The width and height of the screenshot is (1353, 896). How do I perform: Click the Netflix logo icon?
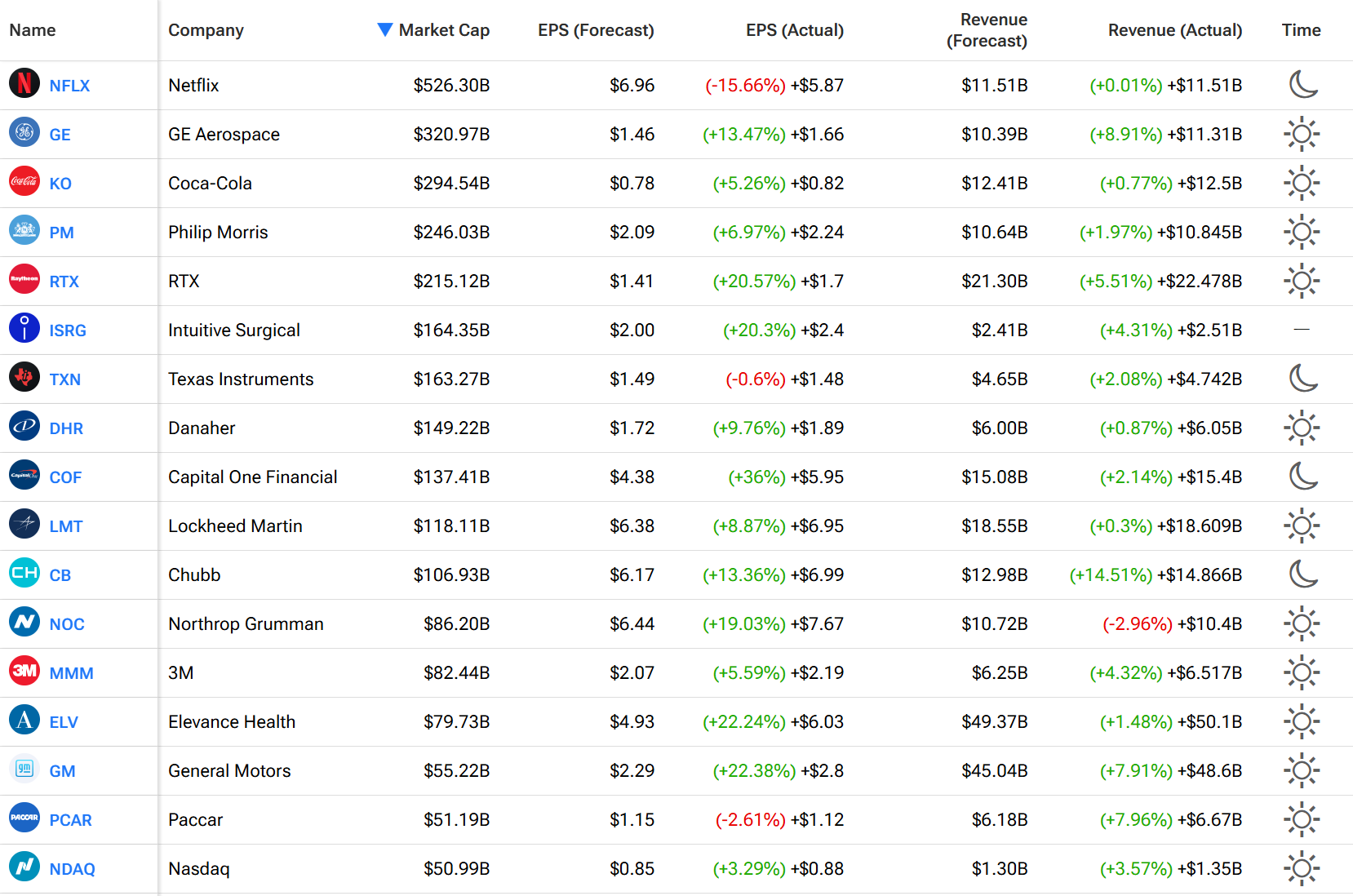(24, 83)
